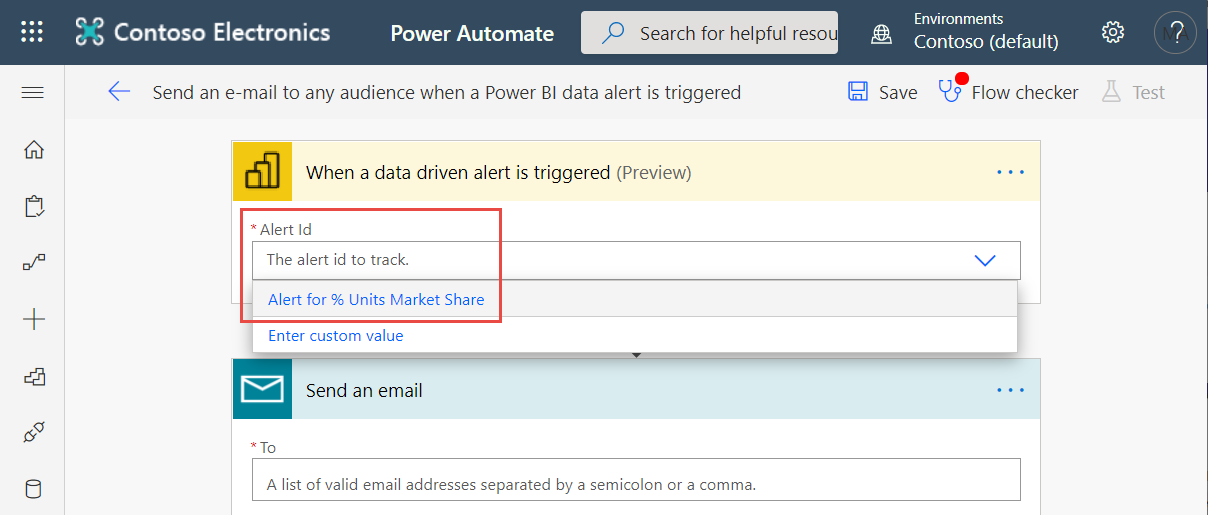This screenshot has height=515, width=1208.
Task: Open Action items clipboard icon
Action: click(x=34, y=207)
